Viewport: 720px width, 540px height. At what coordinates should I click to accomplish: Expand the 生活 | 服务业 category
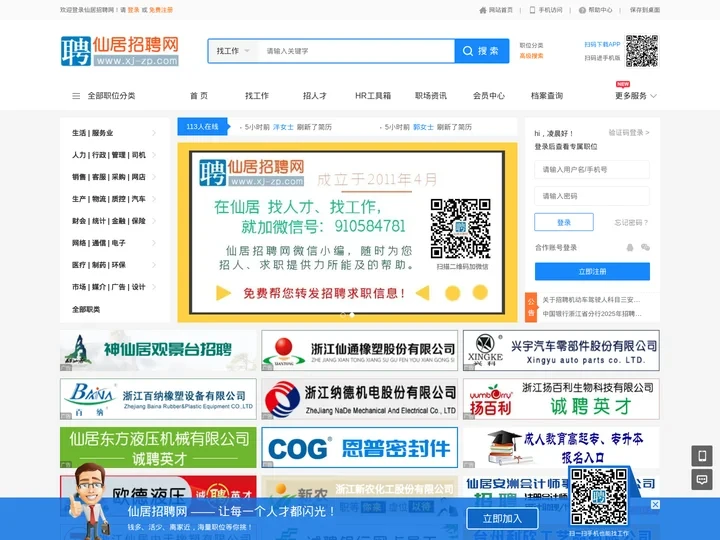point(114,133)
